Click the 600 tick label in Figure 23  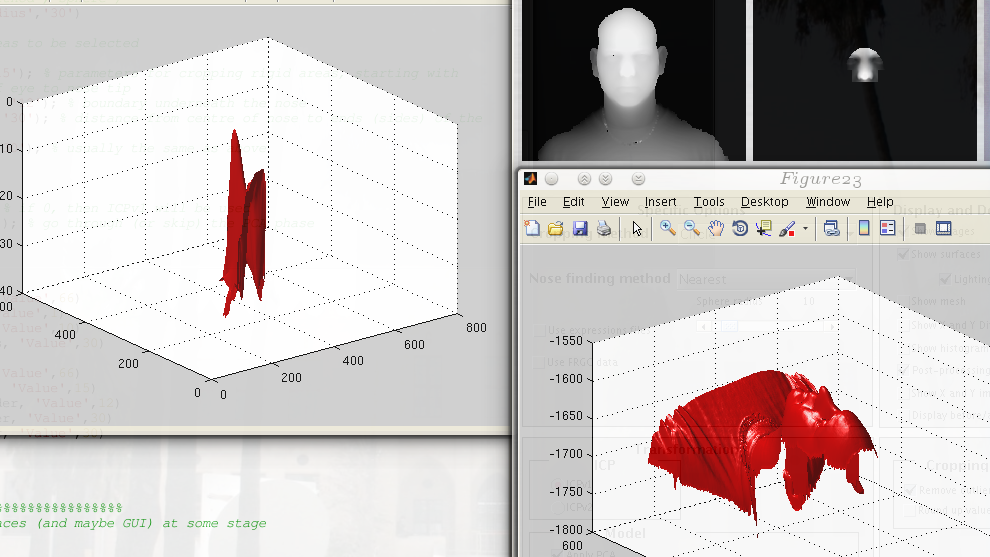pos(572,546)
